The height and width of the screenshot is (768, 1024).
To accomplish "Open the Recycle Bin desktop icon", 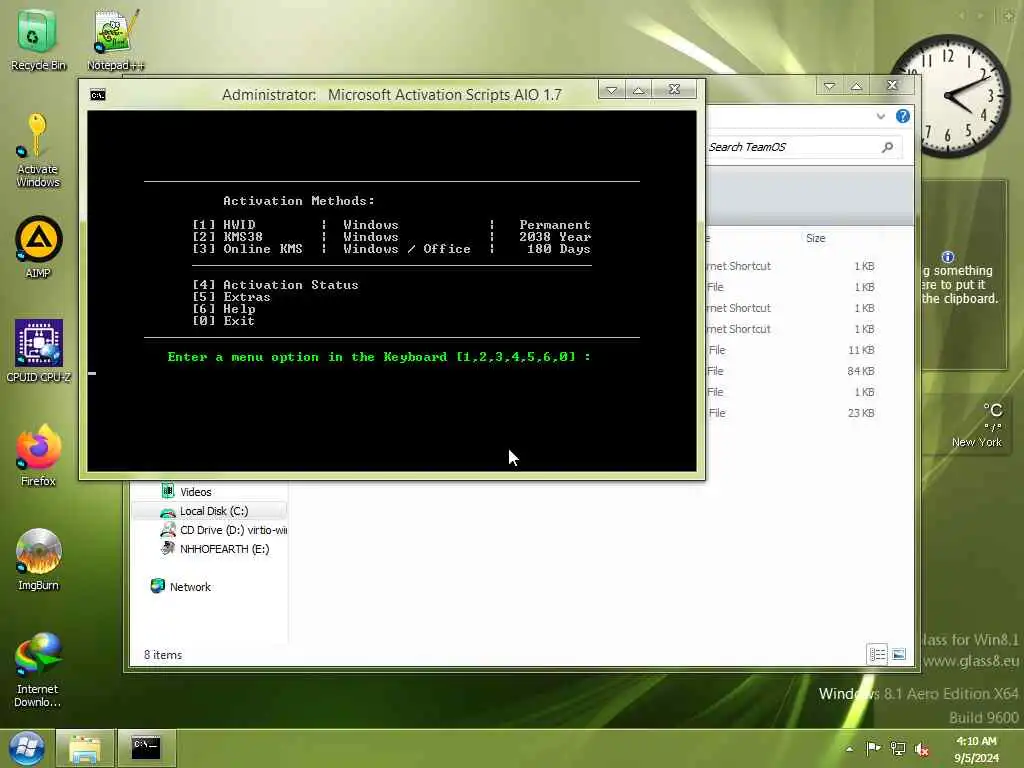I will click(37, 39).
